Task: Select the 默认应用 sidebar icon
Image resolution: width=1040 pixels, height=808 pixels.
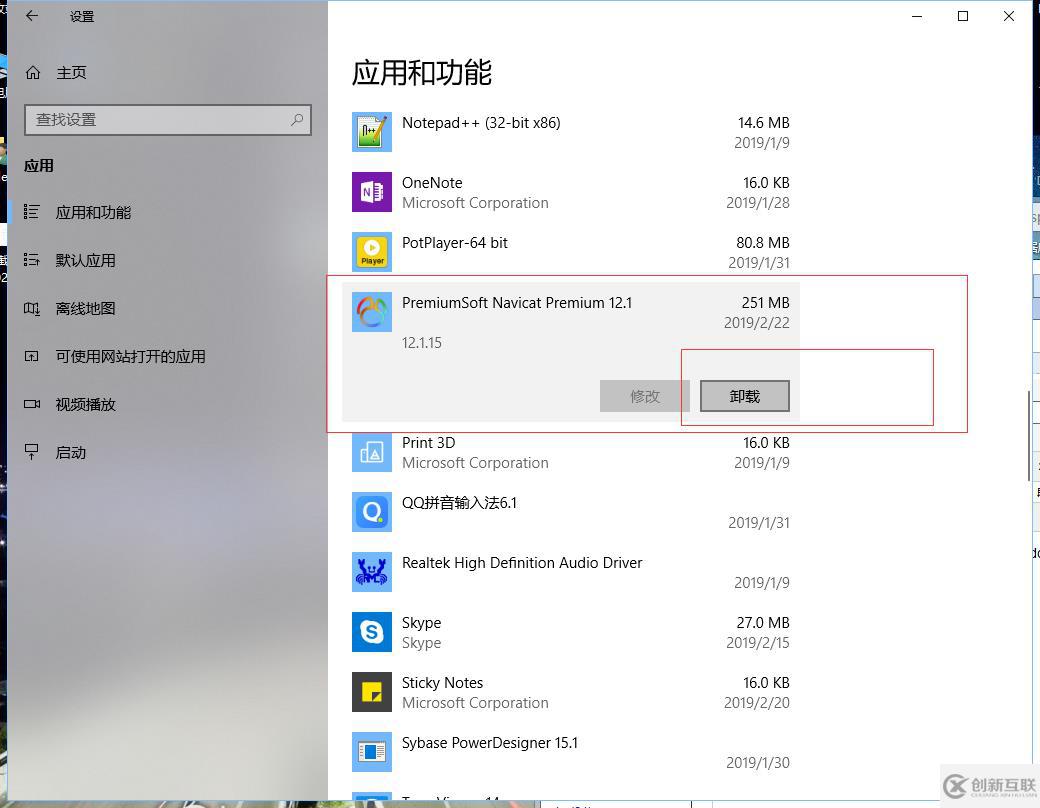Action: (31, 259)
